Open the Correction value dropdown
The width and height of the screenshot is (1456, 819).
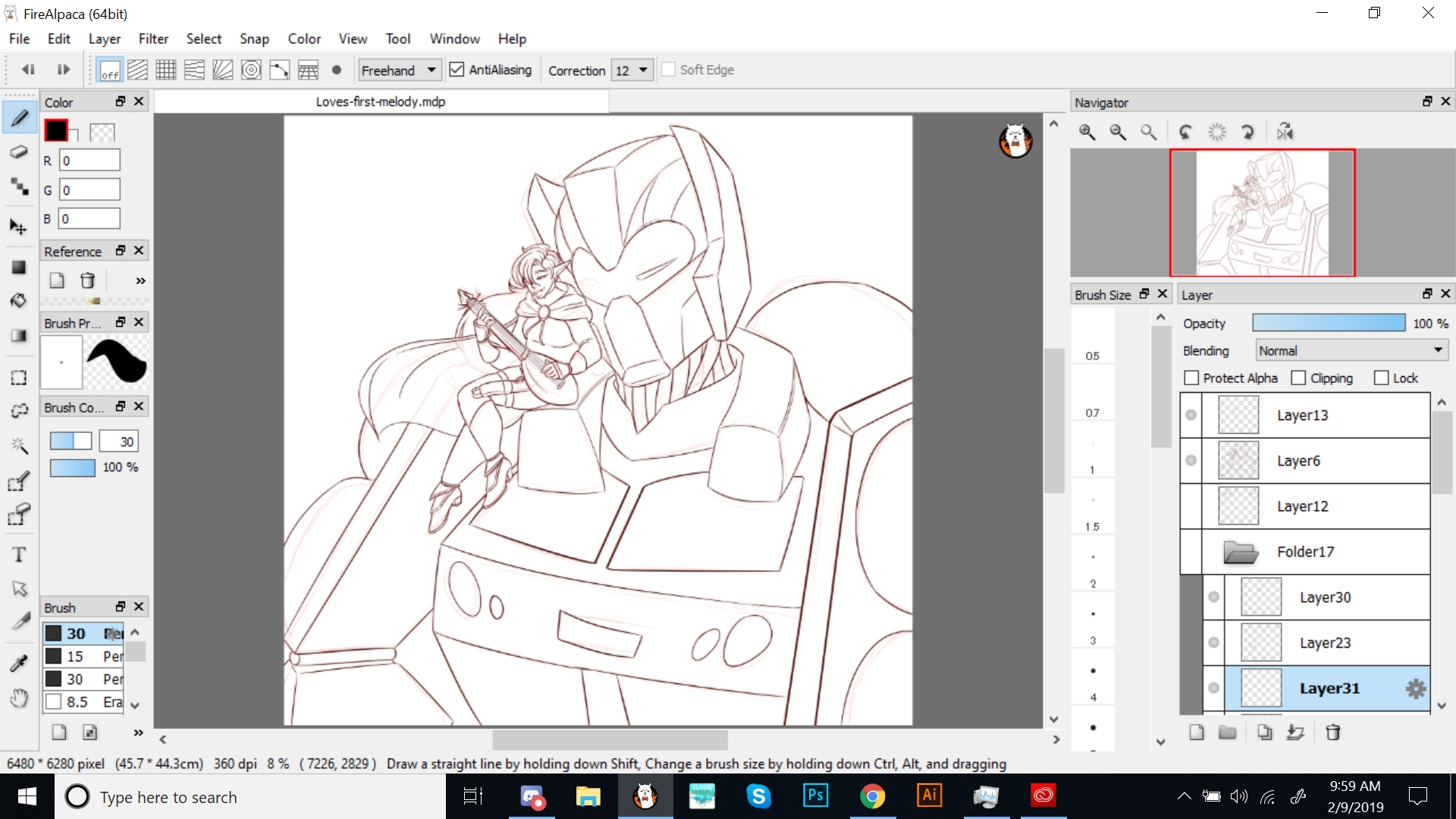[632, 71]
